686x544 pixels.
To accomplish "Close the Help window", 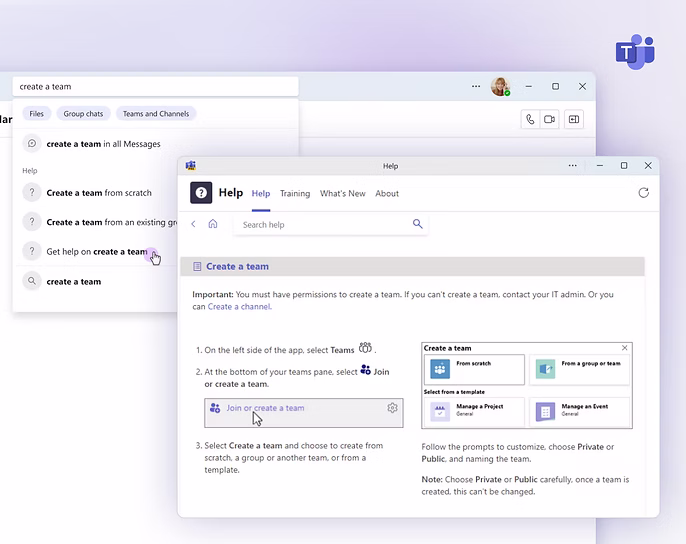I will click(648, 165).
